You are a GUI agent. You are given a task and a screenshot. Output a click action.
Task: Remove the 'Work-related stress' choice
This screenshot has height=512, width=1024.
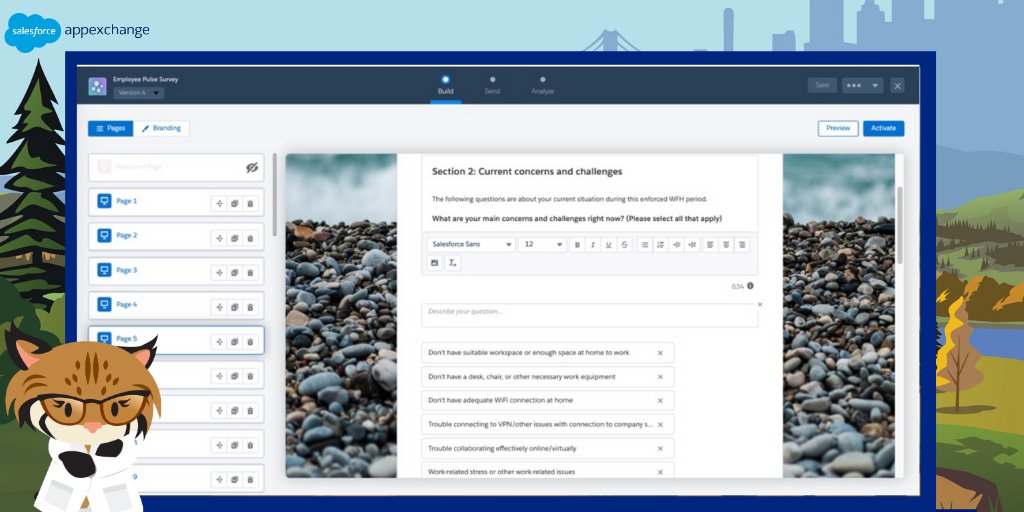coord(660,472)
